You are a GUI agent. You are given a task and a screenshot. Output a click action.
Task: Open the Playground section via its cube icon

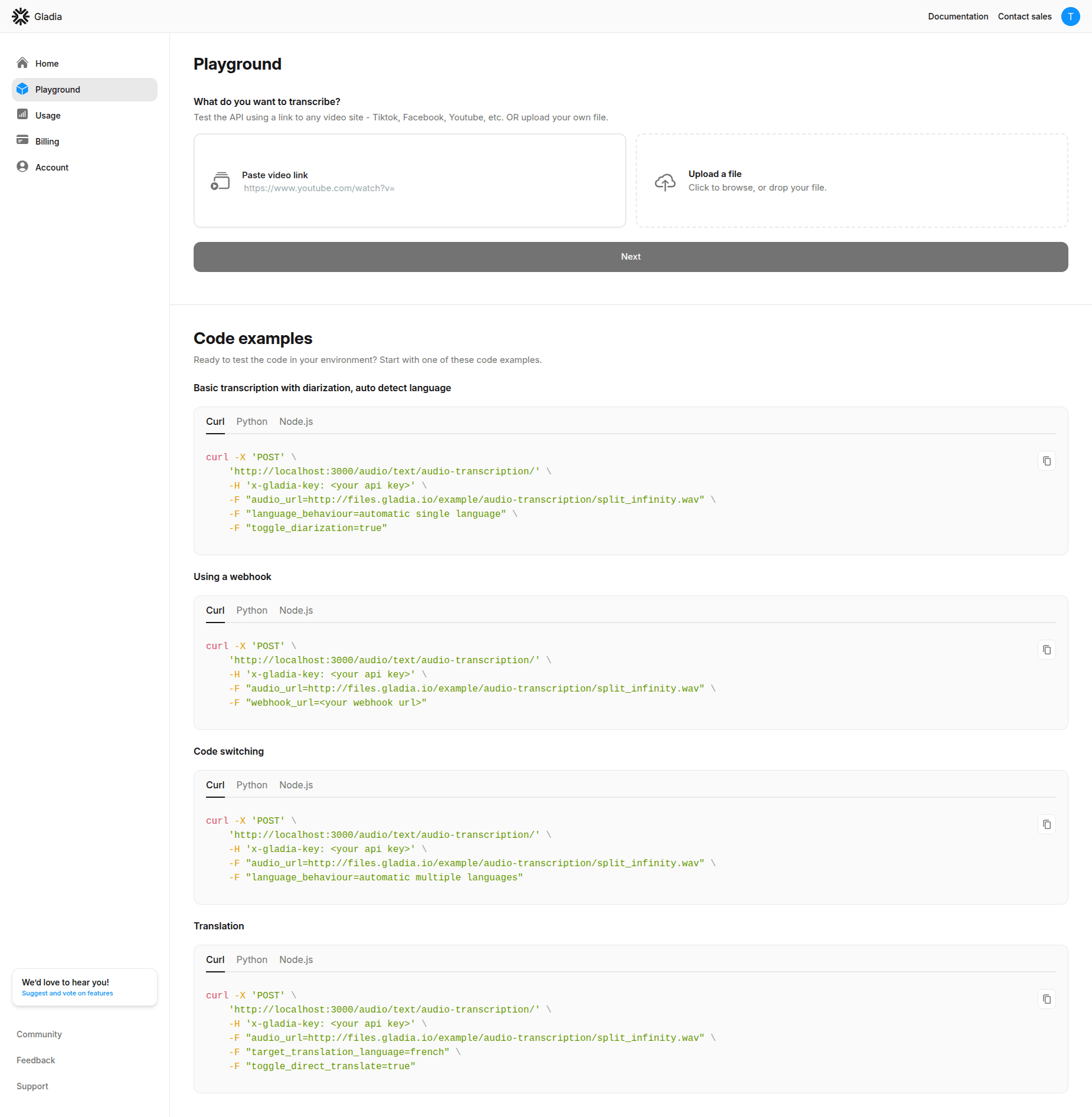[22, 89]
